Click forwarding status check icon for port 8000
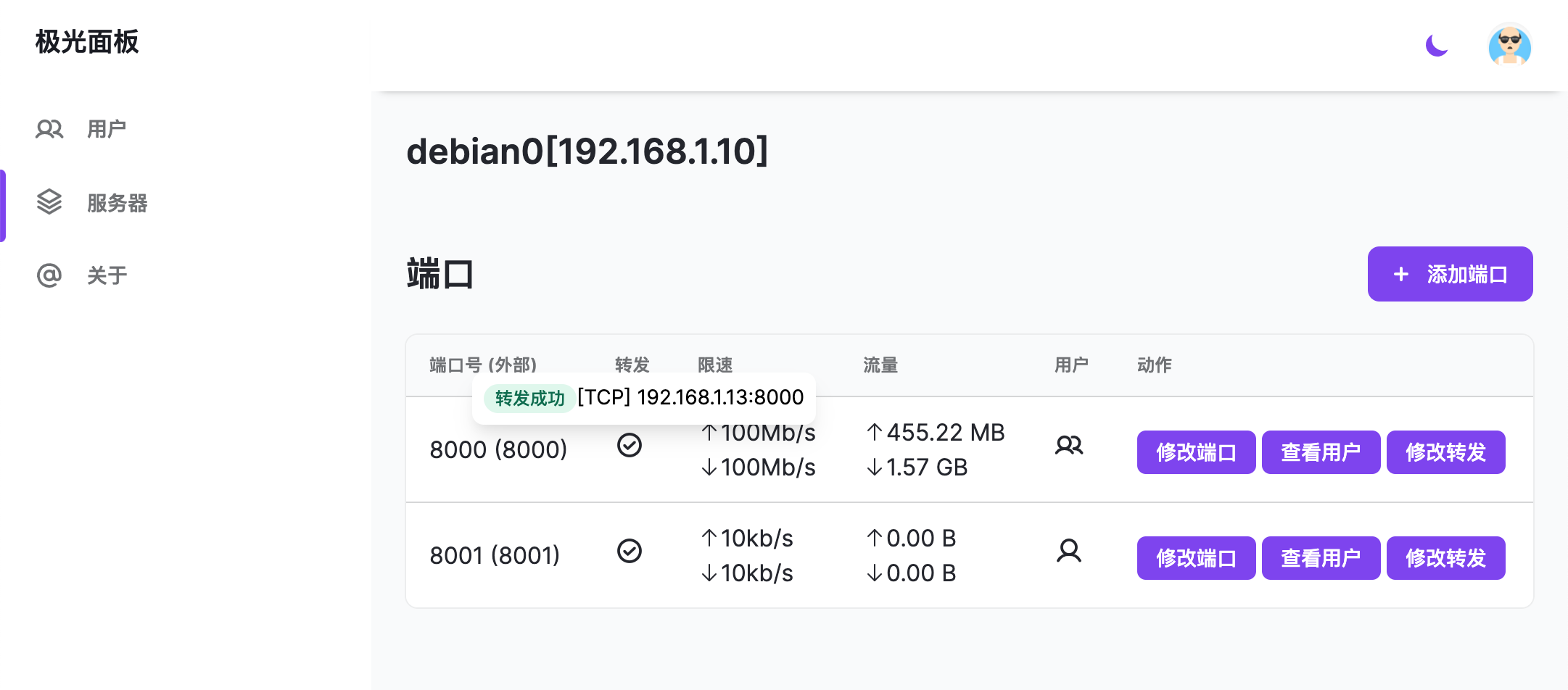The width and height of the screenshot is (1568, 690). pyautogui.click(x=629, y=445)
